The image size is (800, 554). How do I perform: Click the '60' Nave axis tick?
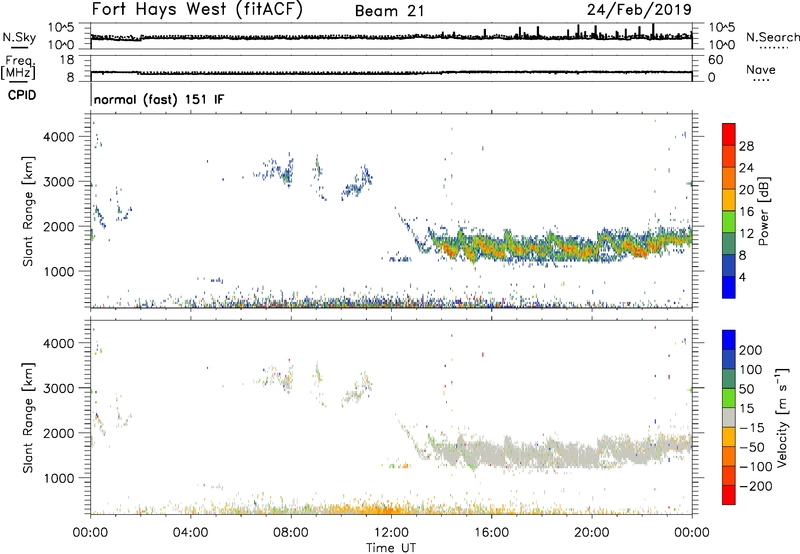coord(716,60)
